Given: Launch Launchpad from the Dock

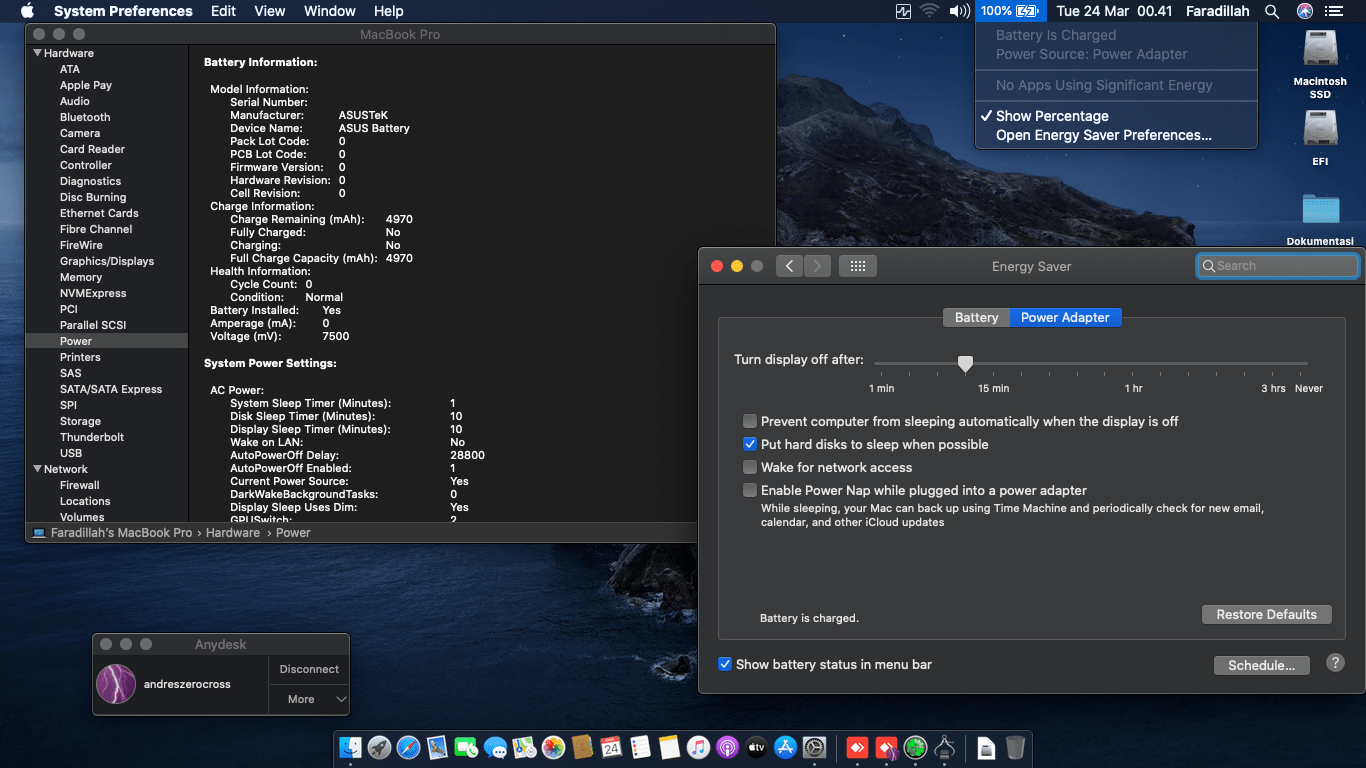Looking at the screenshot, I should [379, 747].
